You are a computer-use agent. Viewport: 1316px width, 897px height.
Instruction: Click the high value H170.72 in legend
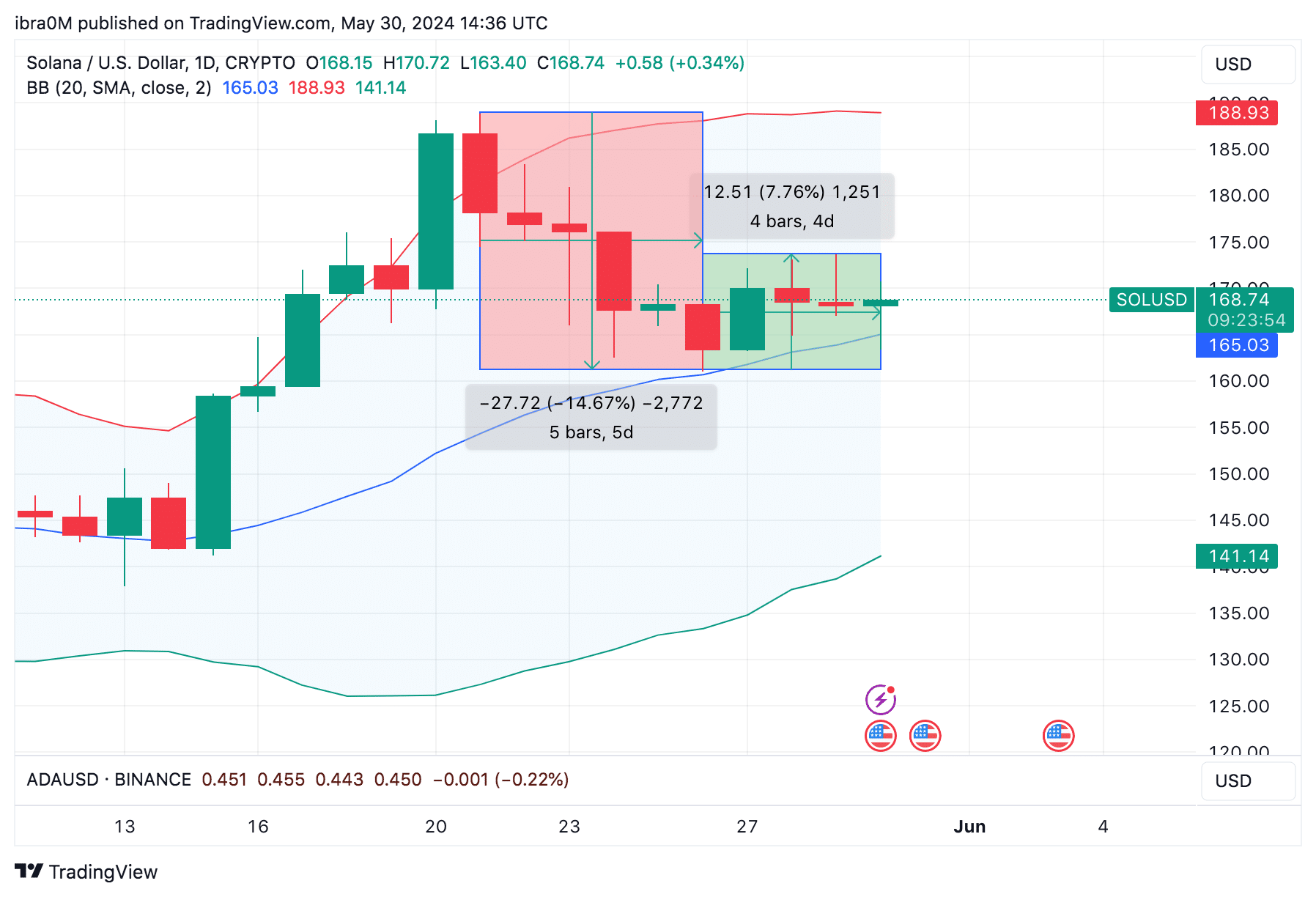click(x=416, y=63)
